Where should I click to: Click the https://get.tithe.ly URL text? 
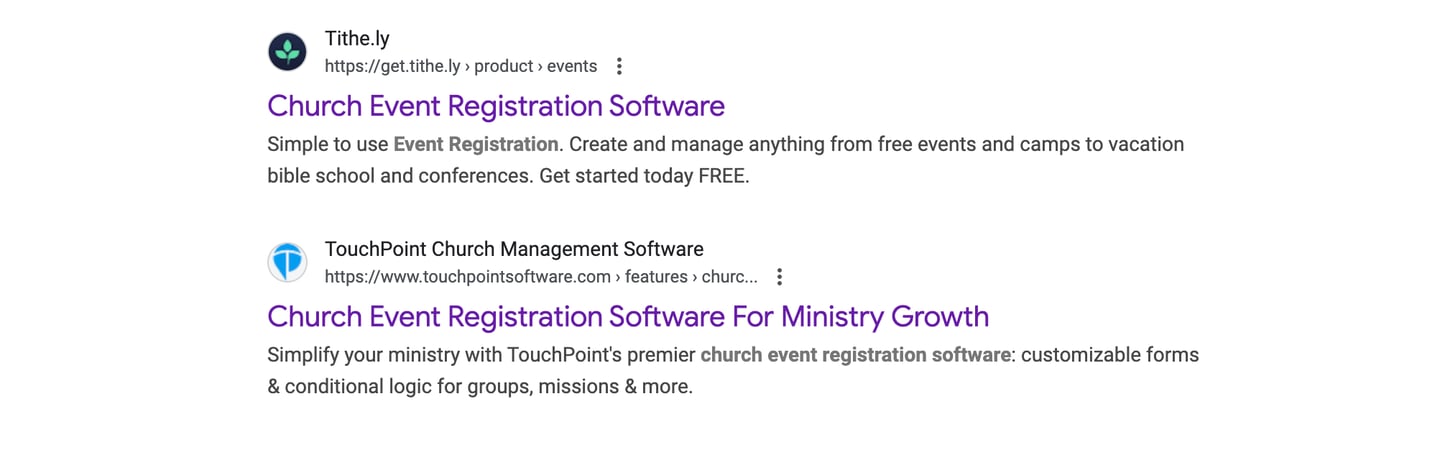click(x=392, y=67)
